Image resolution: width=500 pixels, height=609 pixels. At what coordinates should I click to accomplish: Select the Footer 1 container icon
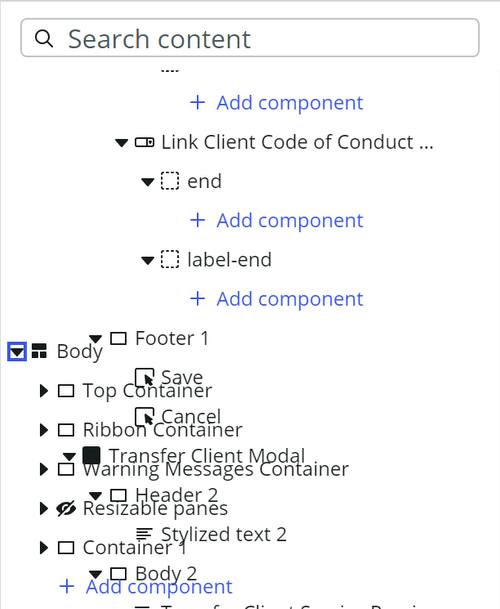click(x=118, y=338)
